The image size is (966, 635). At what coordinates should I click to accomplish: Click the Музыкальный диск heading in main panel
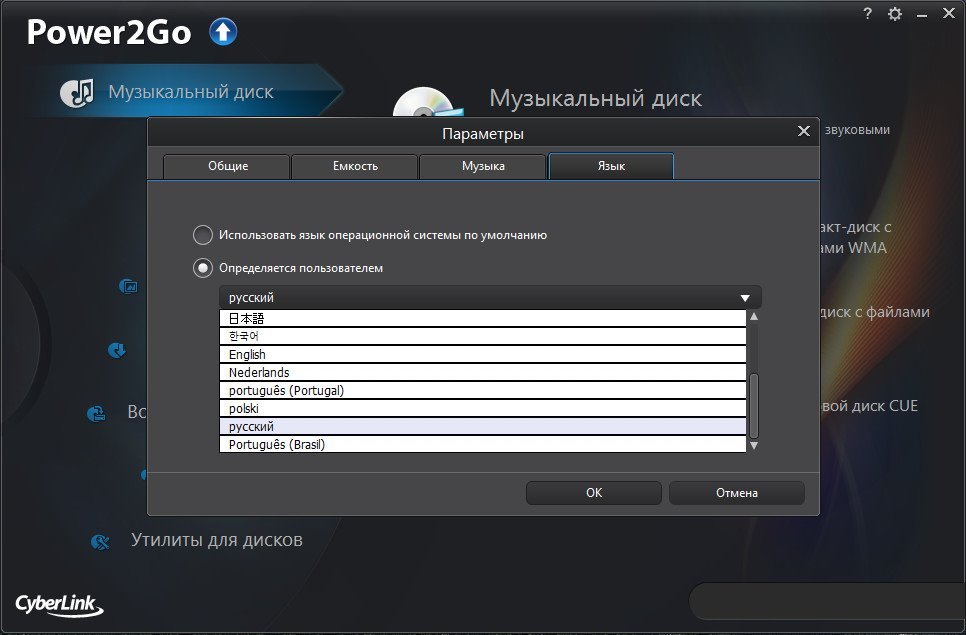click(595, 99)
